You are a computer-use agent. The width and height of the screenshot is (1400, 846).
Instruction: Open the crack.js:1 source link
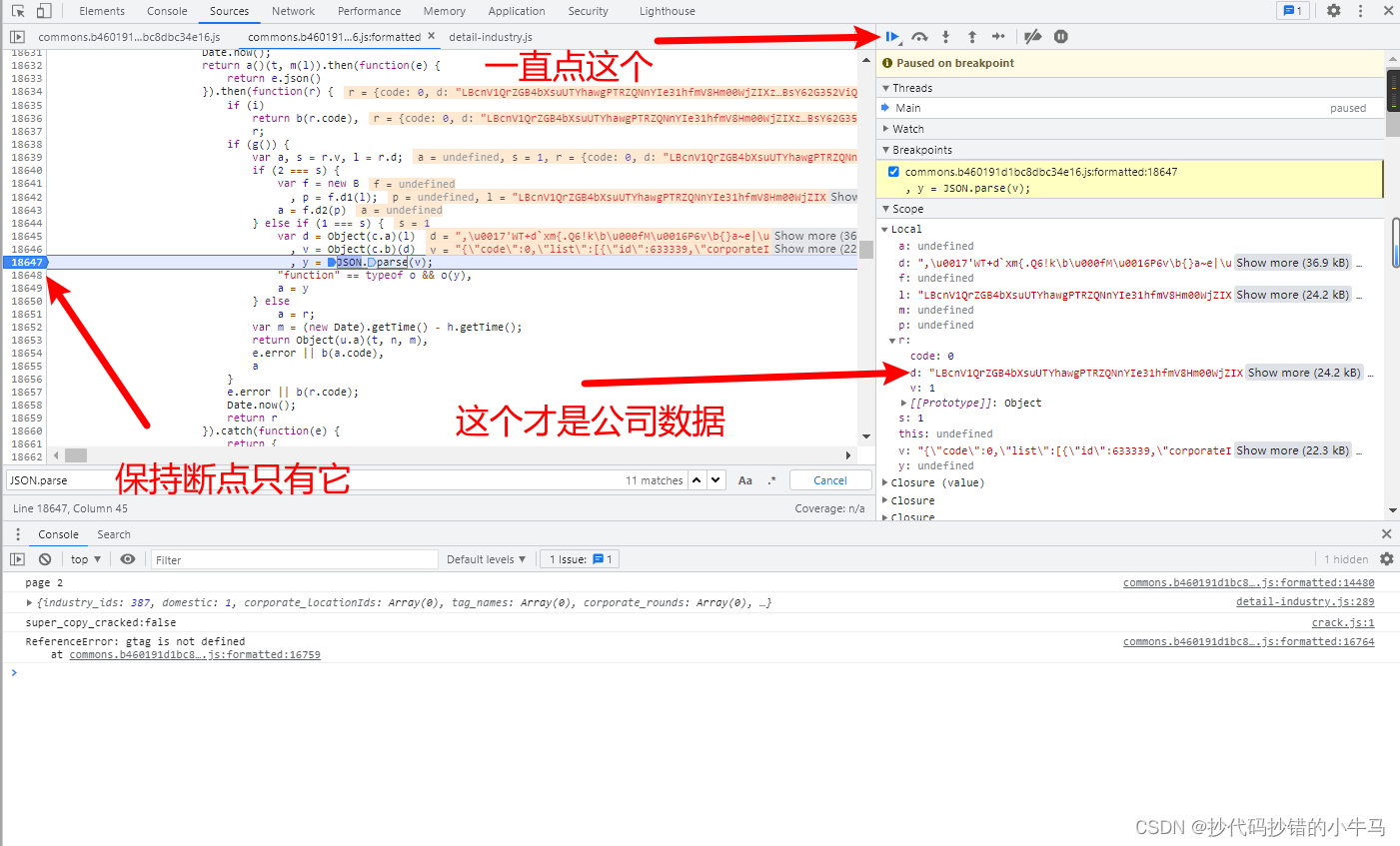pos(1343,622)
